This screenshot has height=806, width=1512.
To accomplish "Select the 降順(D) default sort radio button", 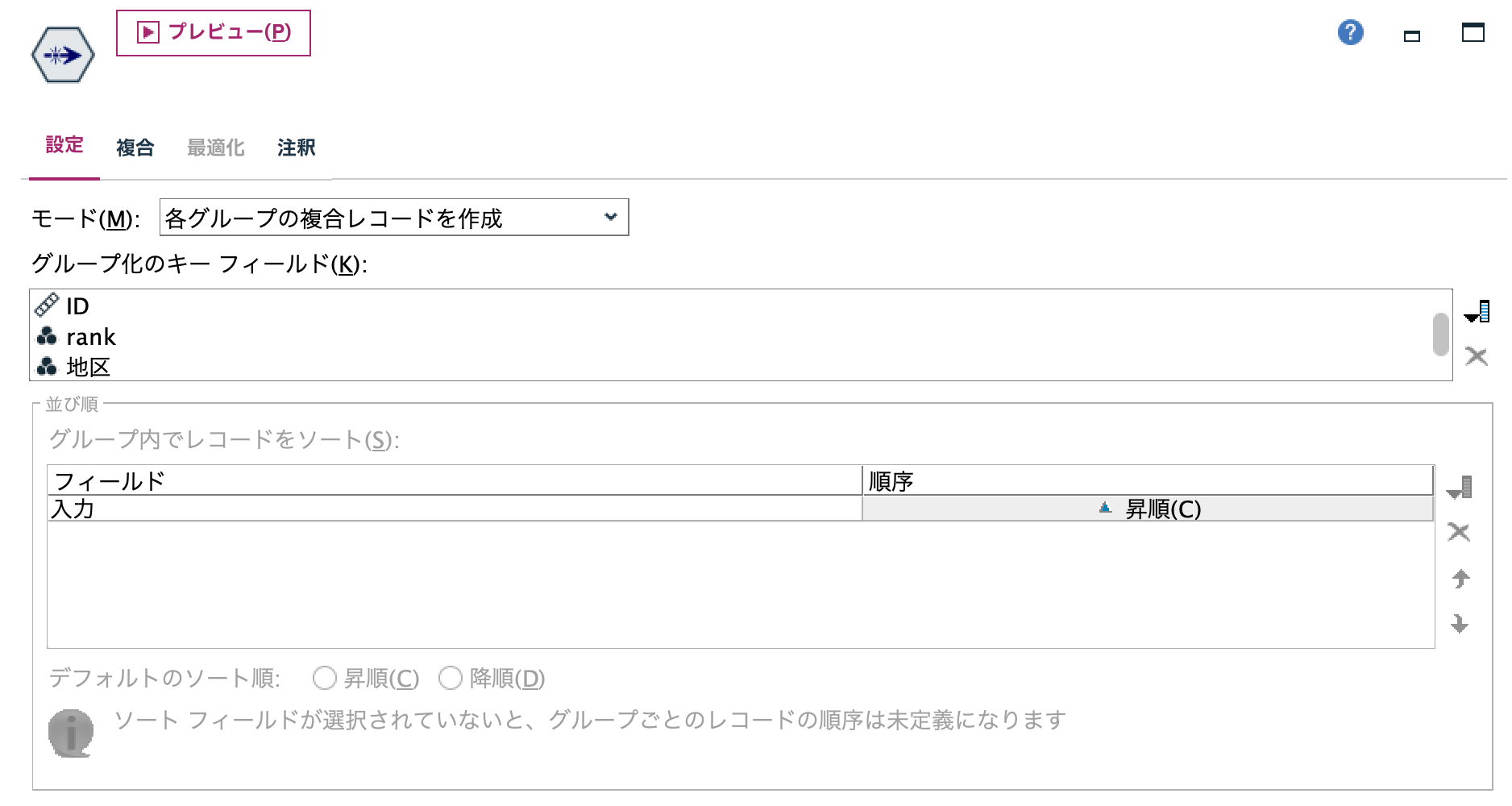I will (x=450, y=679).
